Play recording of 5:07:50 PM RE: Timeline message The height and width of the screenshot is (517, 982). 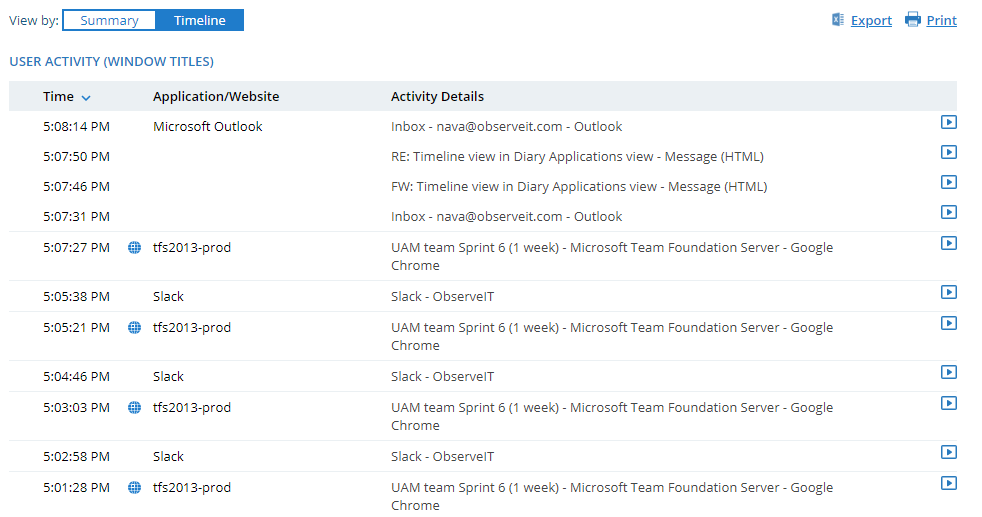(949, 152)
